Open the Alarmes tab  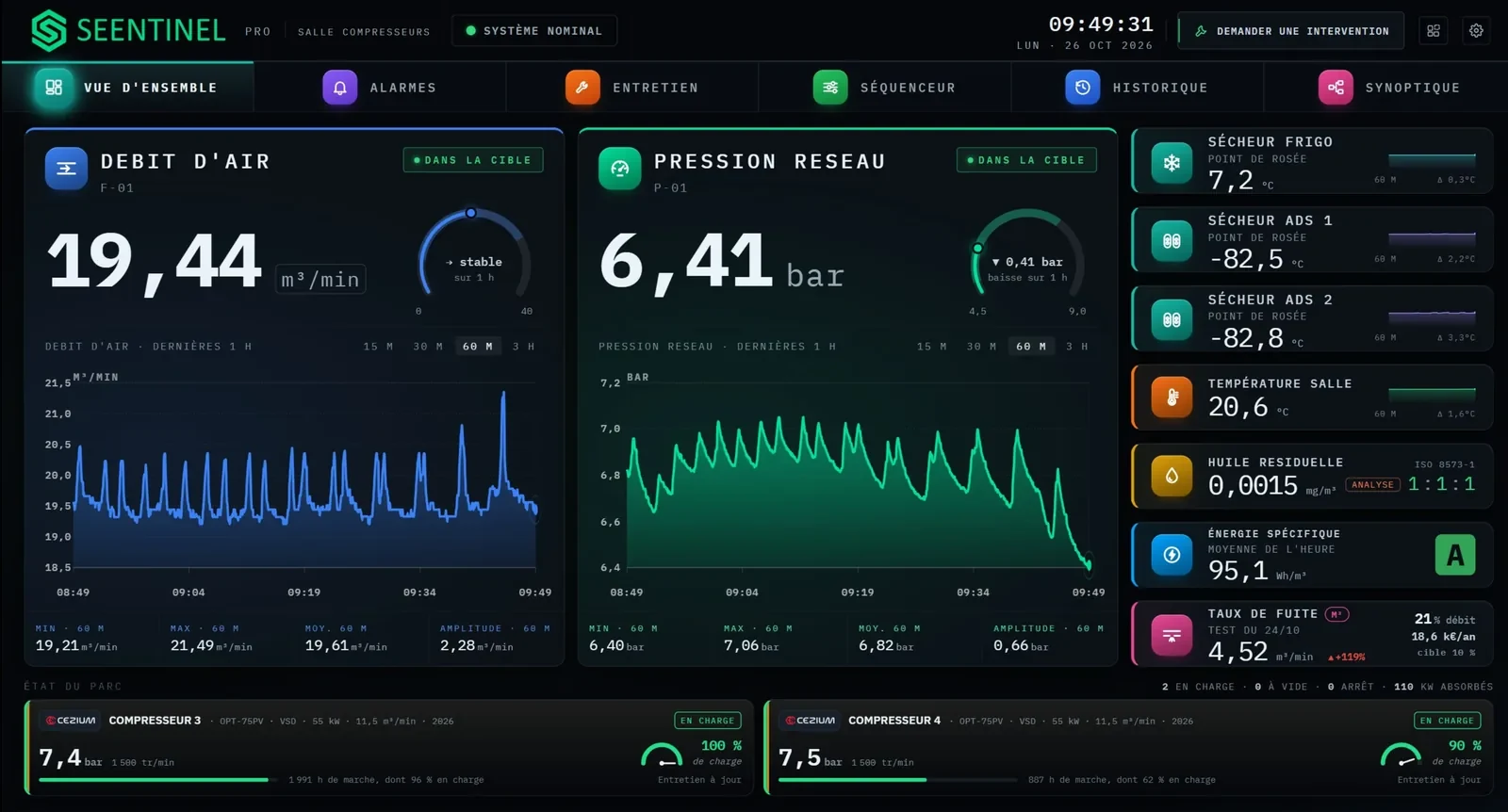point(380,88)
